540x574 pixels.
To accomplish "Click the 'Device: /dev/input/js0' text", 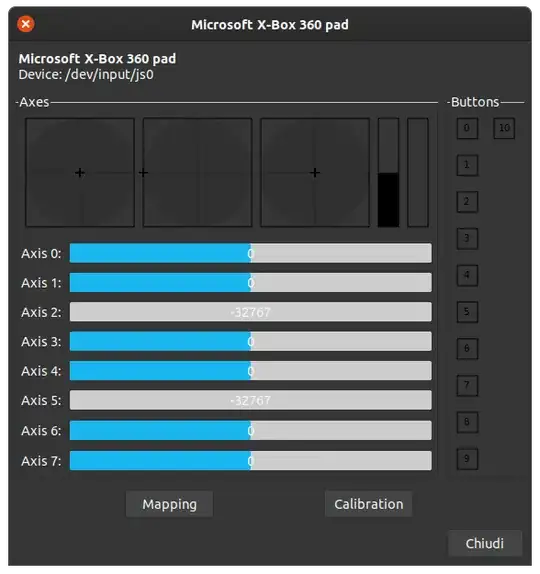I will (x=86, y=75).
